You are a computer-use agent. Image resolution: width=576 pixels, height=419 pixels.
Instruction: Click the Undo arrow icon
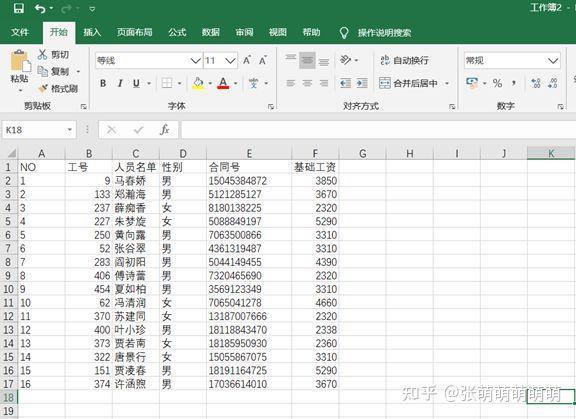click(40, 8)
